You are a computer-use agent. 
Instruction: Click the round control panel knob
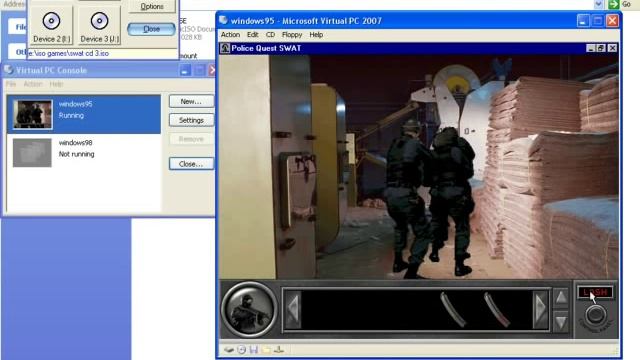click(x=596, y=315)
